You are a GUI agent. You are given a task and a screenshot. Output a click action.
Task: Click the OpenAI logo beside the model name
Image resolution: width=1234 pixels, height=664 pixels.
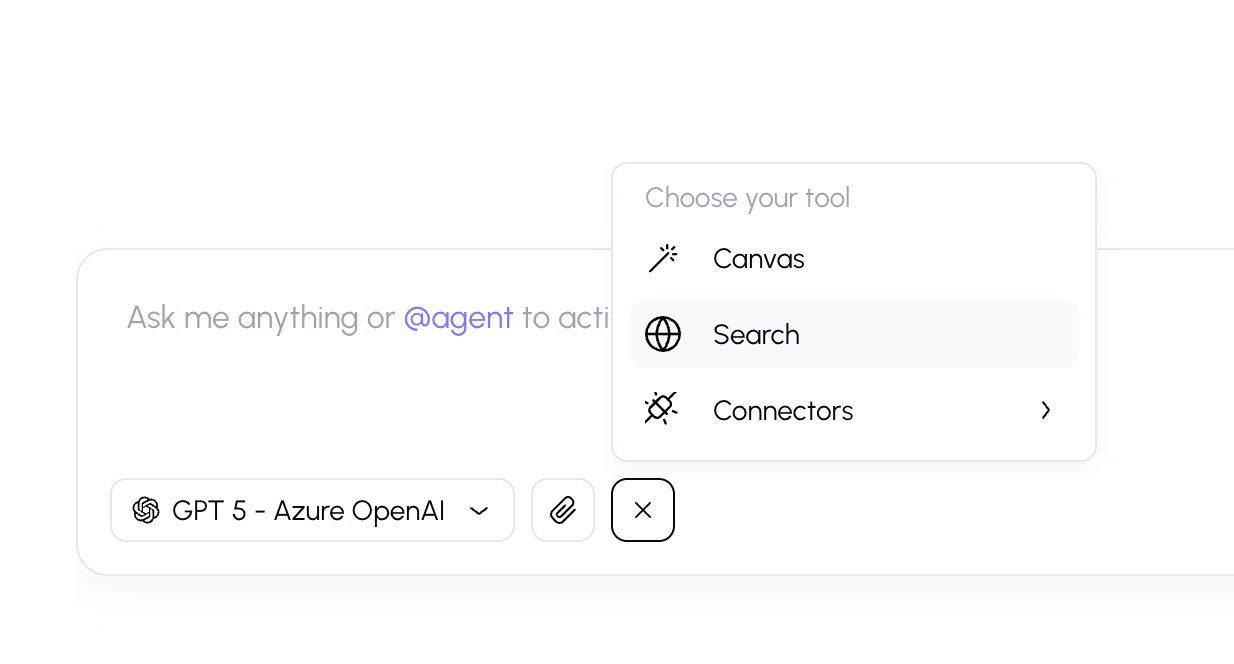pyautogui.click(x=146, y=510)
